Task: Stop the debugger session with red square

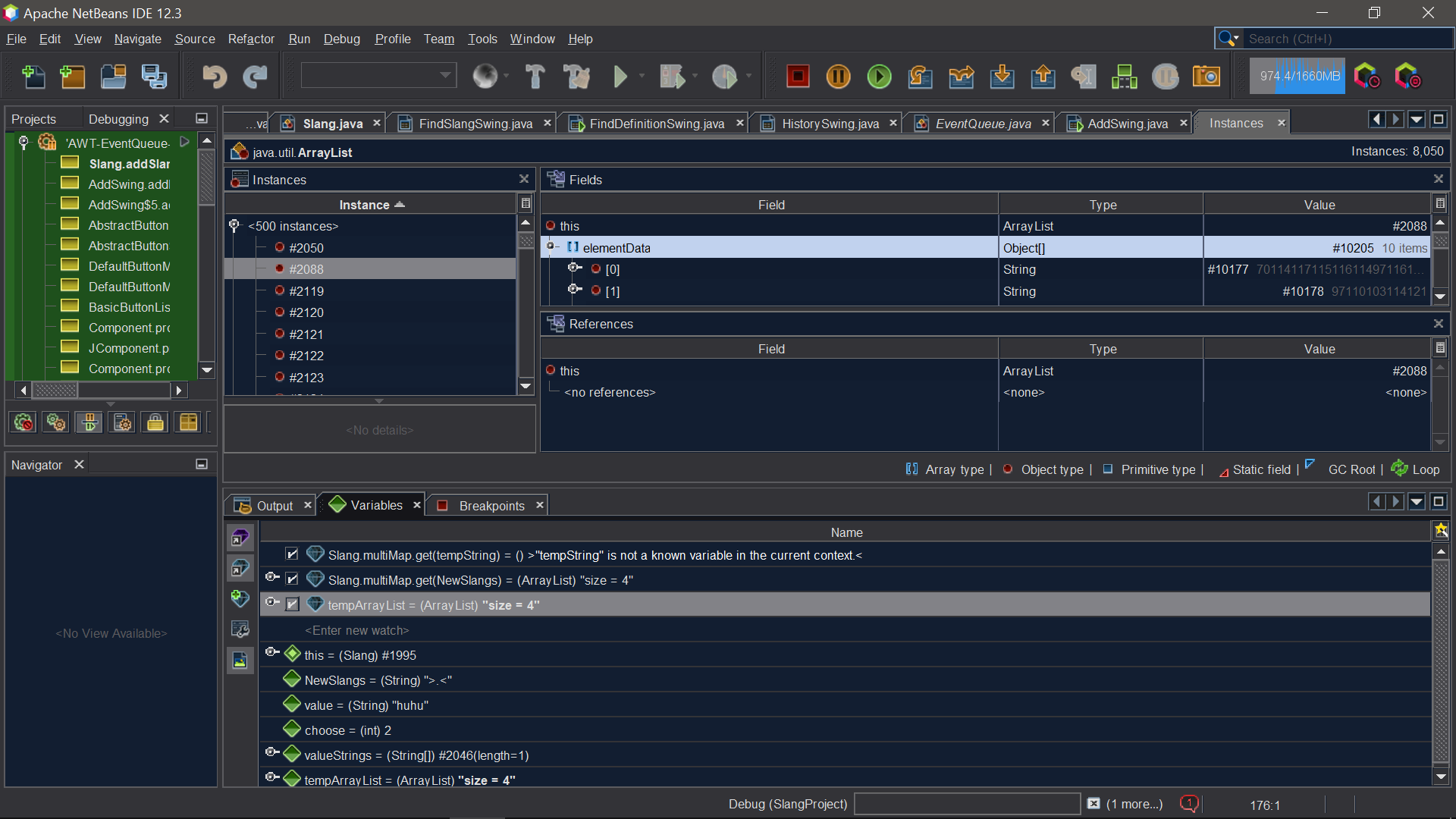Action: click(x=798, y=77)
